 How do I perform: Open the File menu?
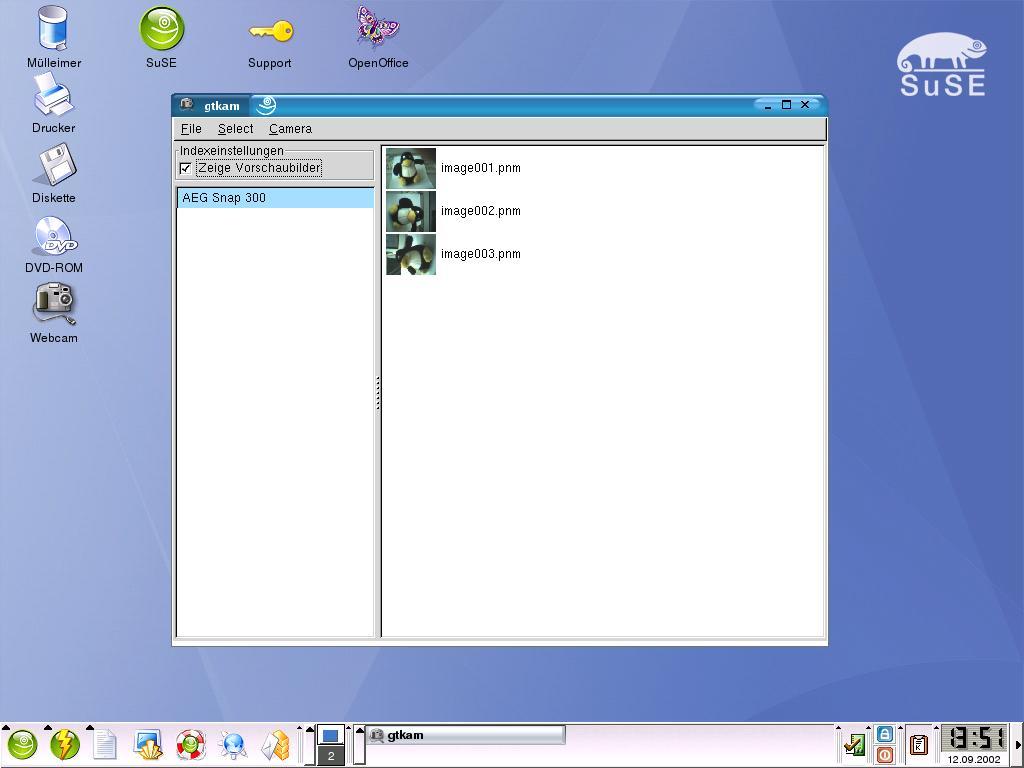click(191, 129)
